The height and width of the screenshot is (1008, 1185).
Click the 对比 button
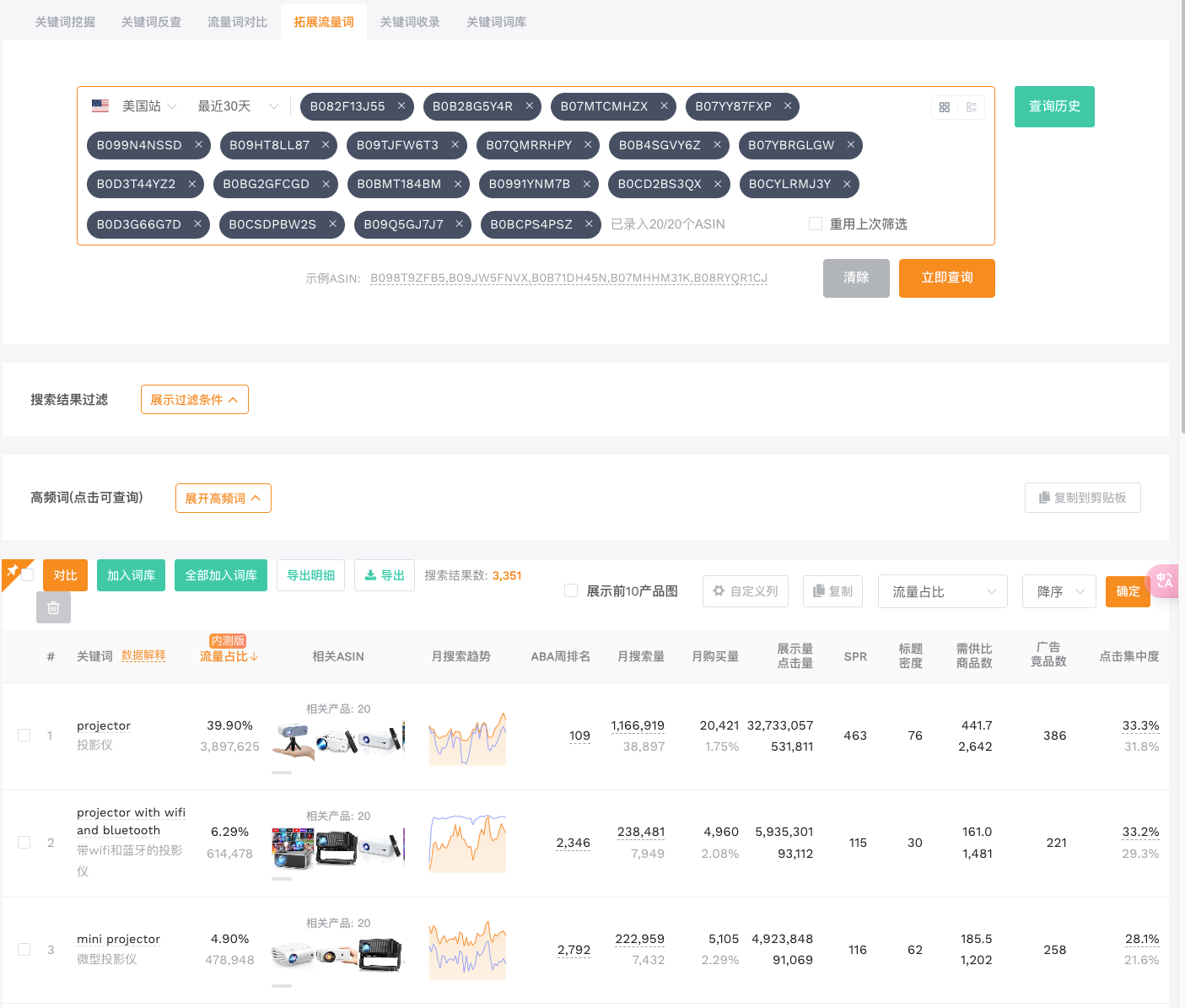pyautogui.click(x=65, y=575)
